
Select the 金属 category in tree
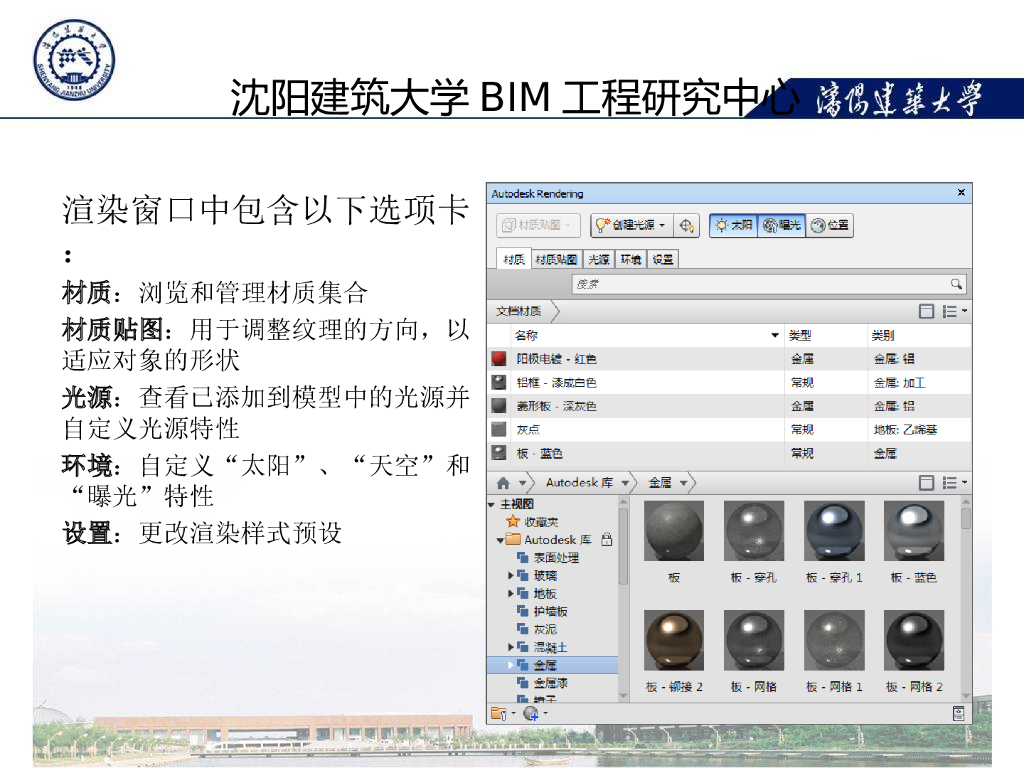coord(552,665)
